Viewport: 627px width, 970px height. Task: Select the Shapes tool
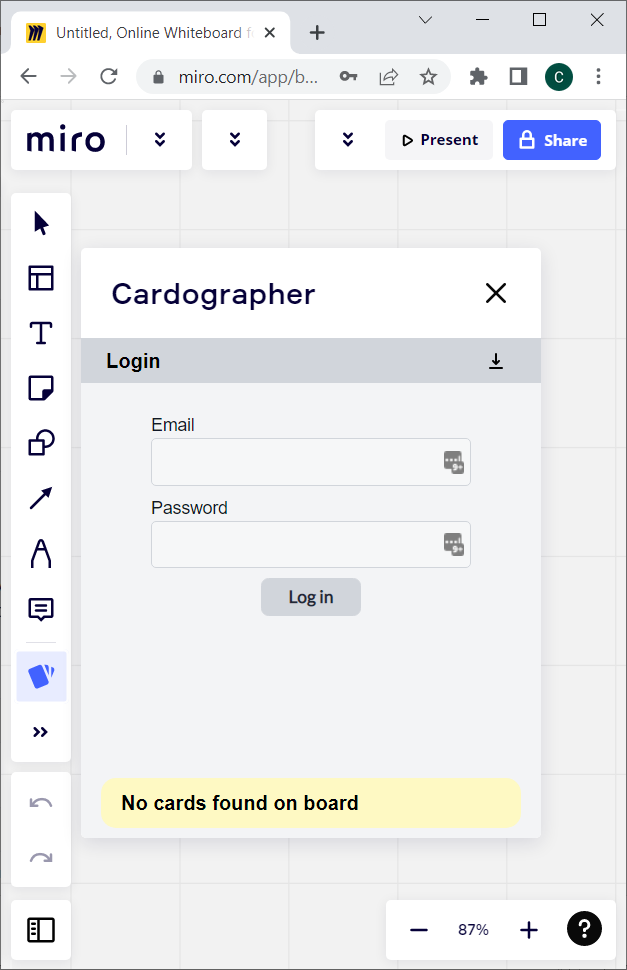[41, 443]
